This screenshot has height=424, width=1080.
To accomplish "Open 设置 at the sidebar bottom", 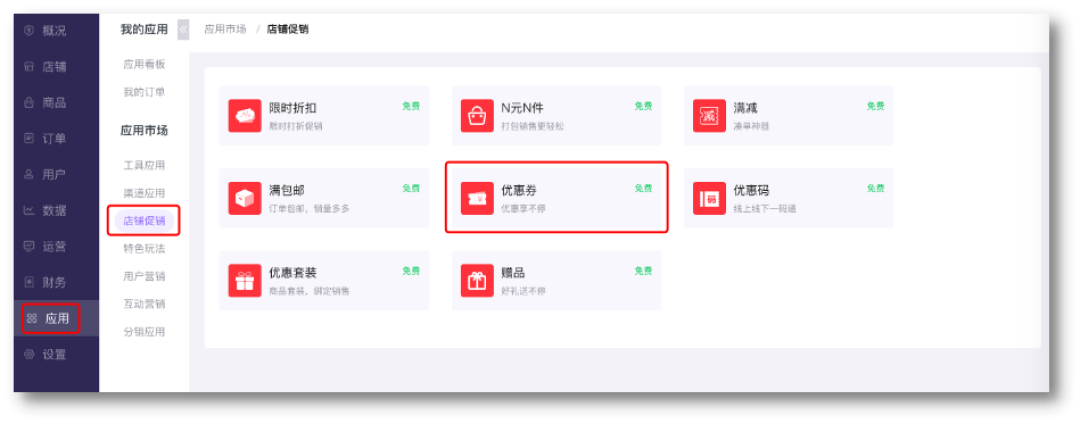I will [x=45, y=354].
